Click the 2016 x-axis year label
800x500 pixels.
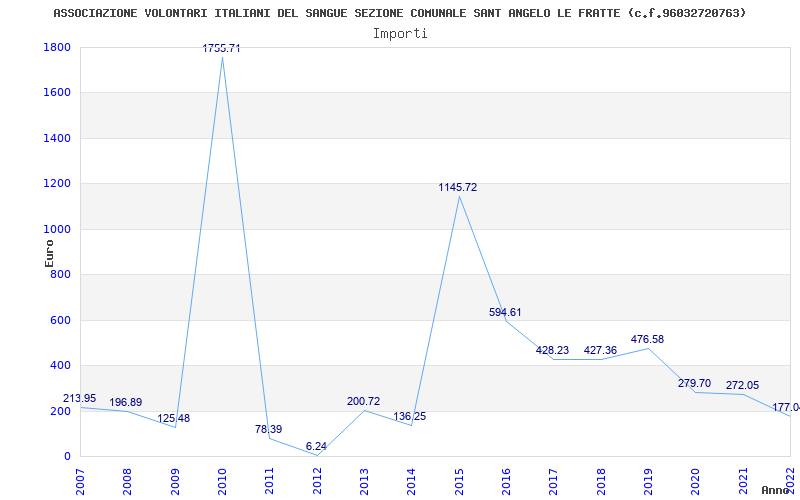506,481
